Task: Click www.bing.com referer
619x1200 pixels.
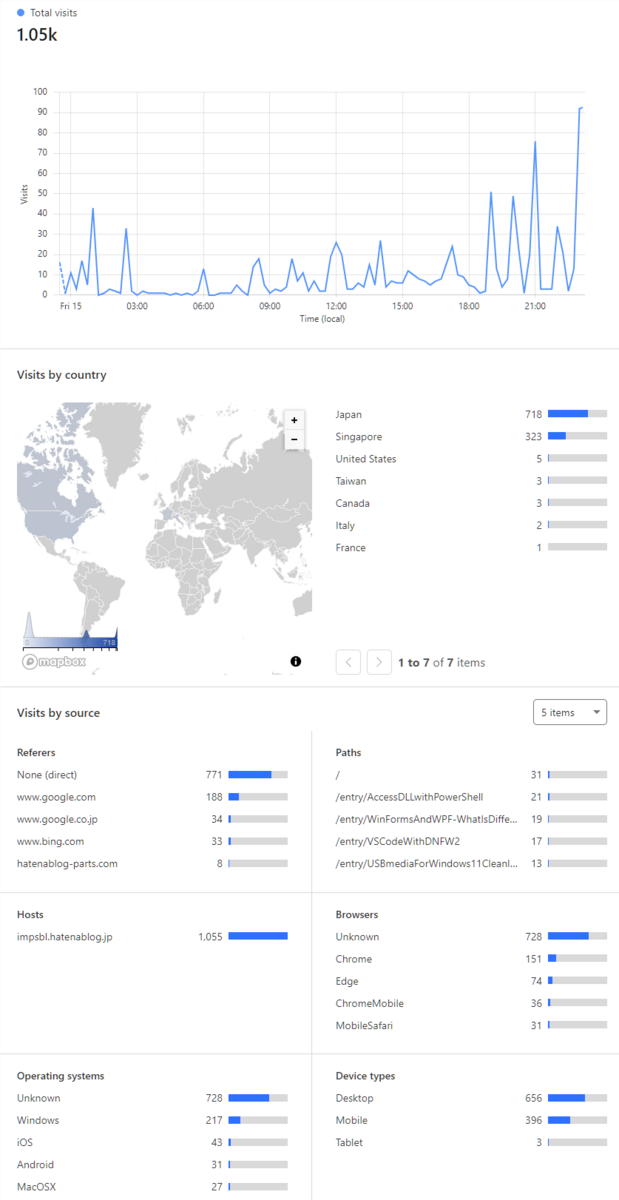Action: (x=152, y=841)
